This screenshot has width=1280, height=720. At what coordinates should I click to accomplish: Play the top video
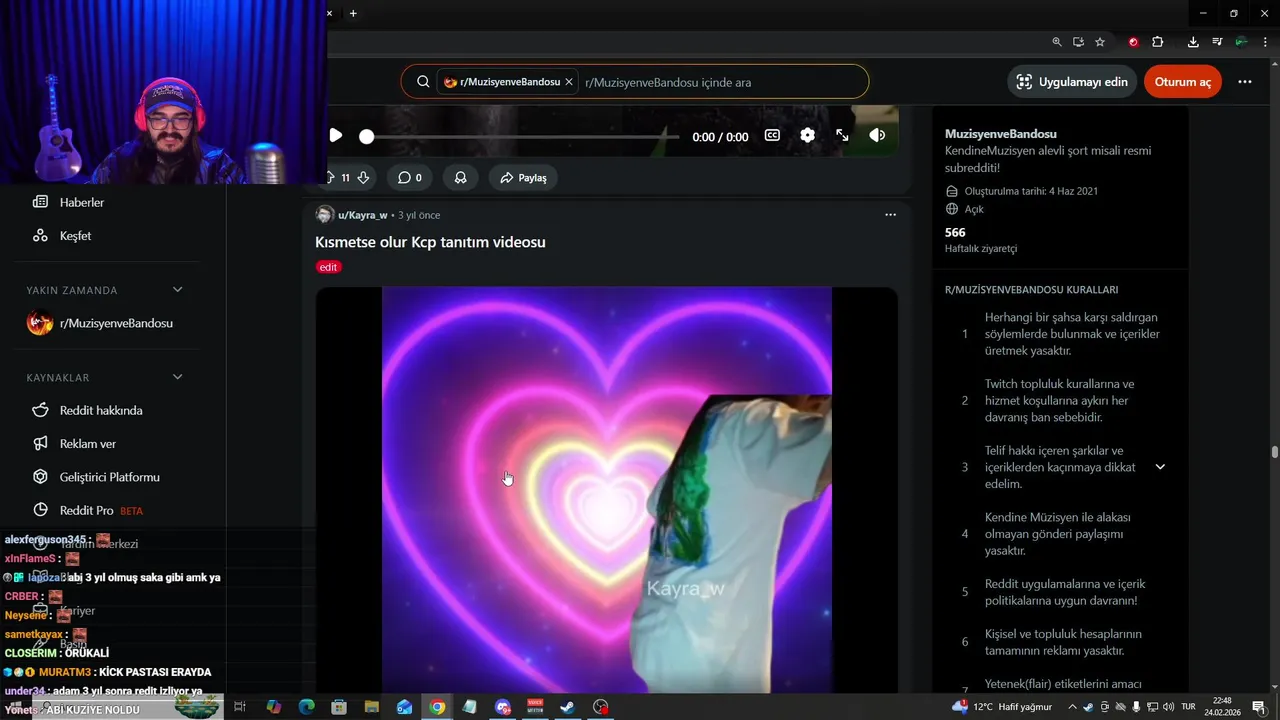(336, 136)
